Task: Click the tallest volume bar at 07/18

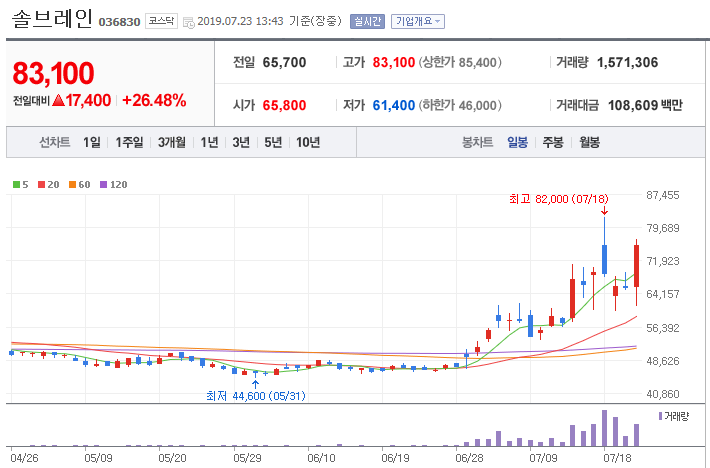Action: 604,428
